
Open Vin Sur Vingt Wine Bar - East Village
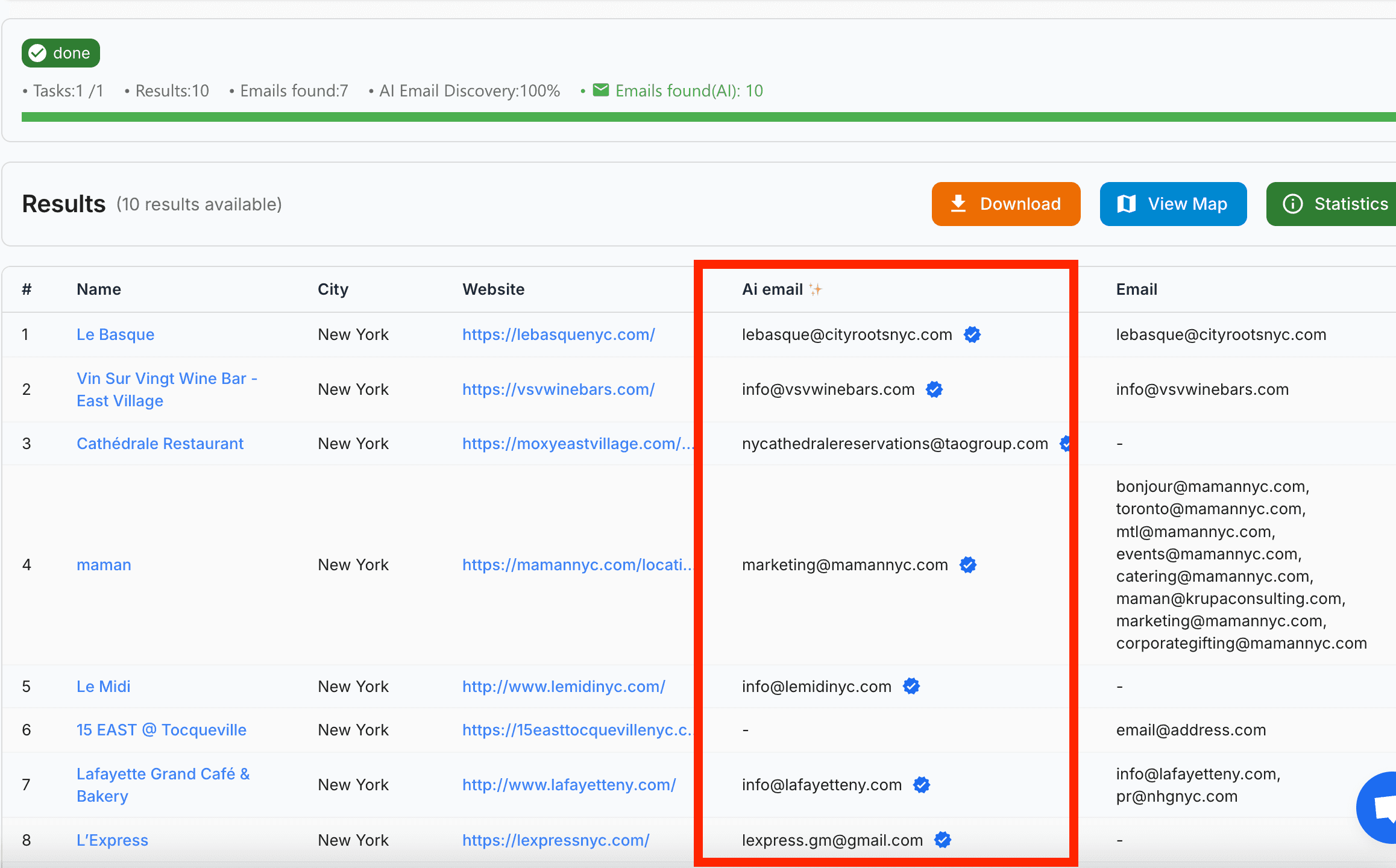pos(167,389)
